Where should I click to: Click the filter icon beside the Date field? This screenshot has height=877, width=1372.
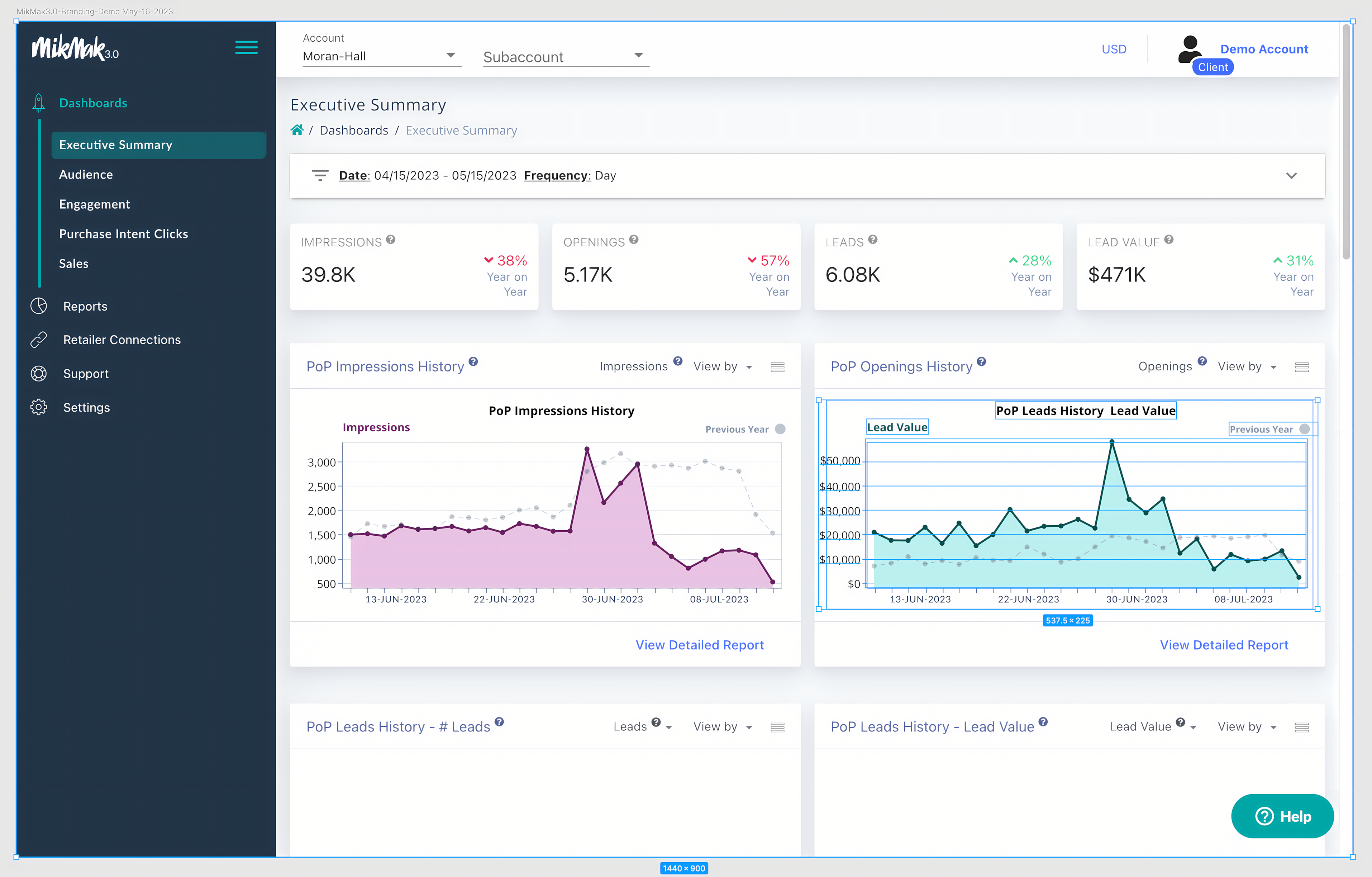click(x=320, y=176)
